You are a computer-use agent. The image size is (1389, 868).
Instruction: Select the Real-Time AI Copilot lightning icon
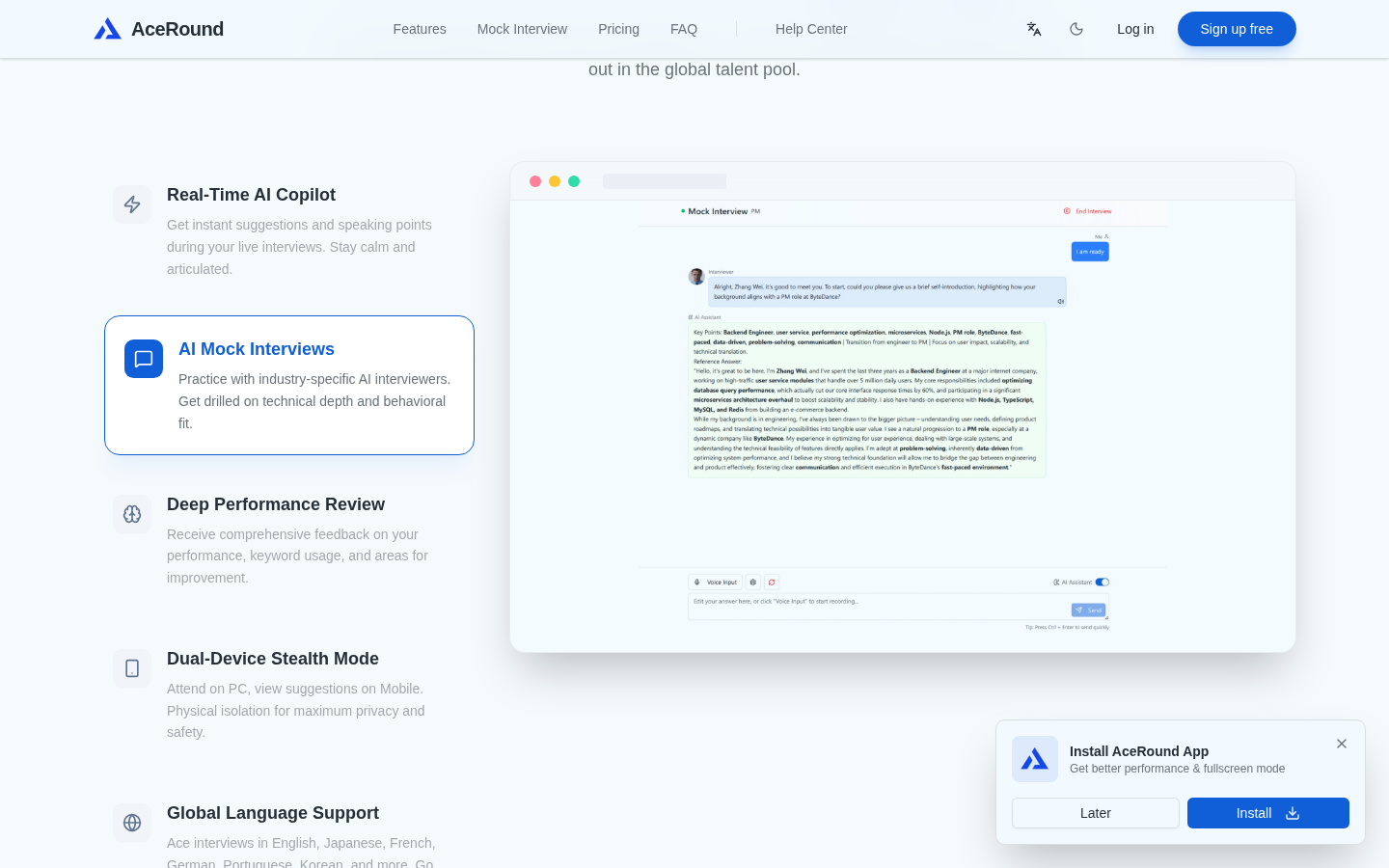[x=132, y=204]
